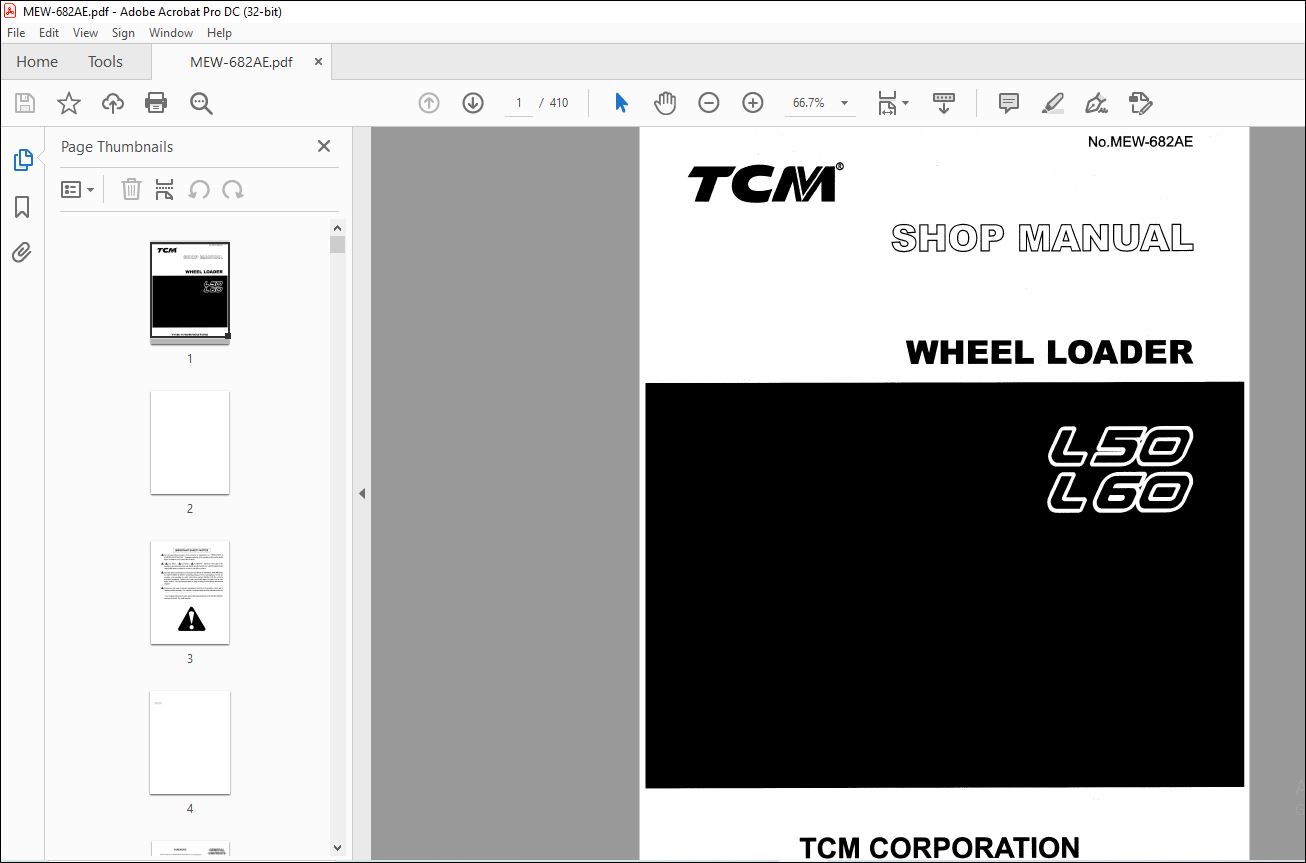Click the 'SHOP MANUAL' title text

pos(1042,238)
